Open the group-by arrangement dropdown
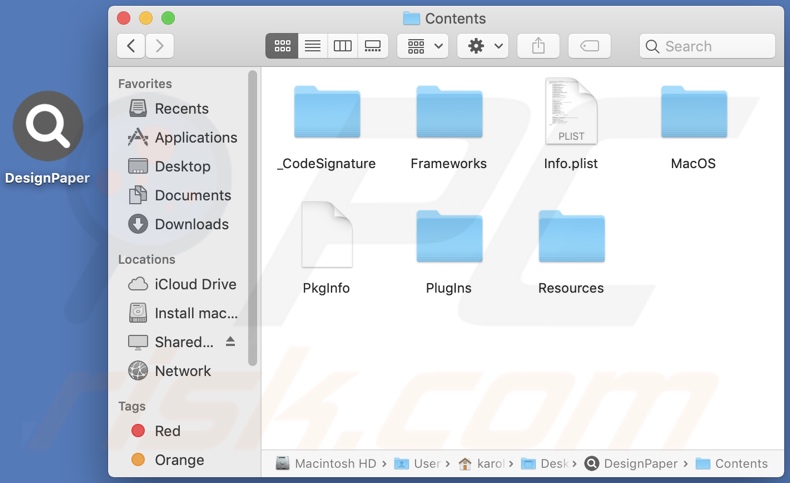 click(423, 46)
